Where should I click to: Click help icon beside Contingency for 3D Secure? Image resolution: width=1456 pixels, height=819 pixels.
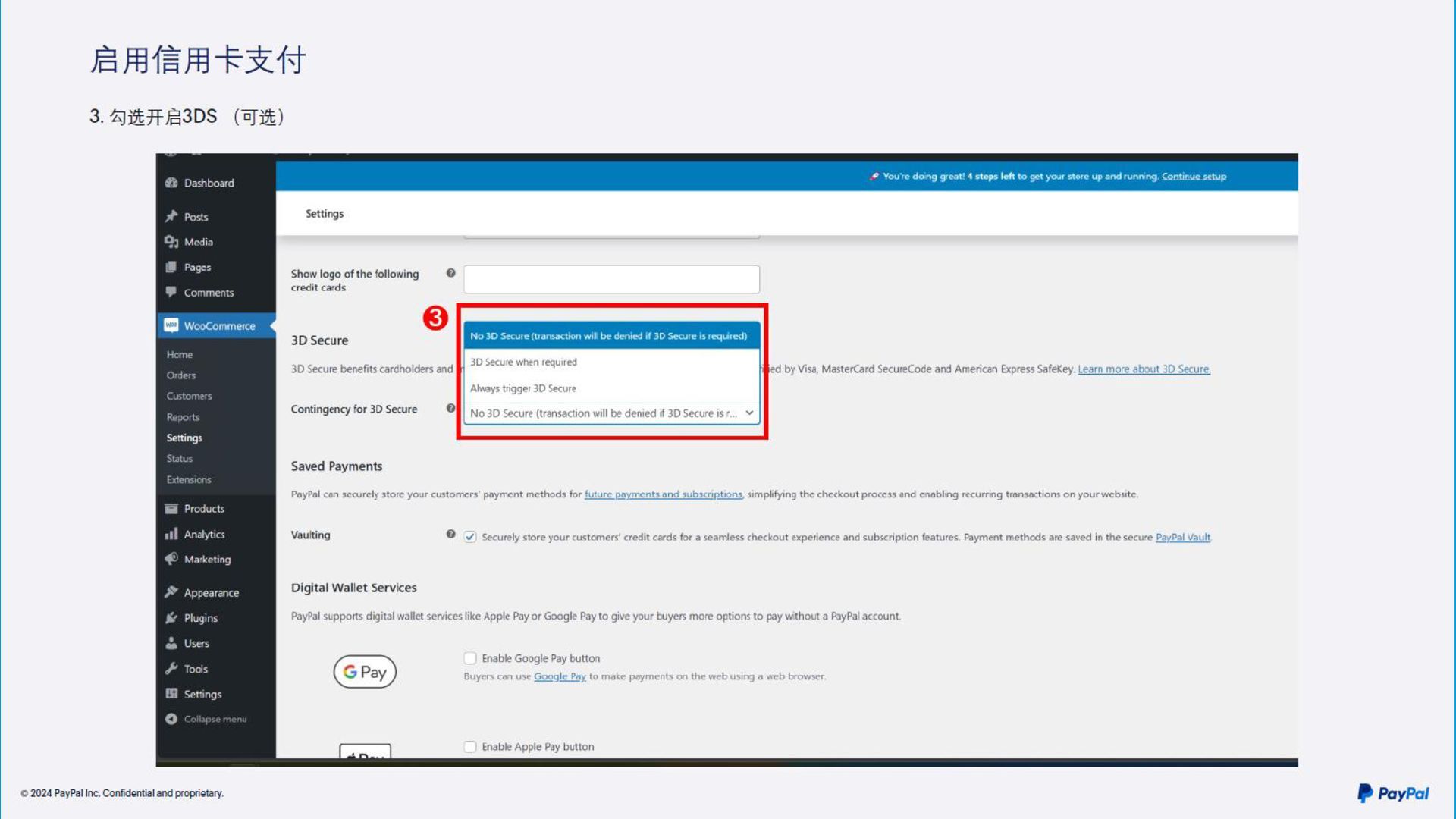click(450, 408)
